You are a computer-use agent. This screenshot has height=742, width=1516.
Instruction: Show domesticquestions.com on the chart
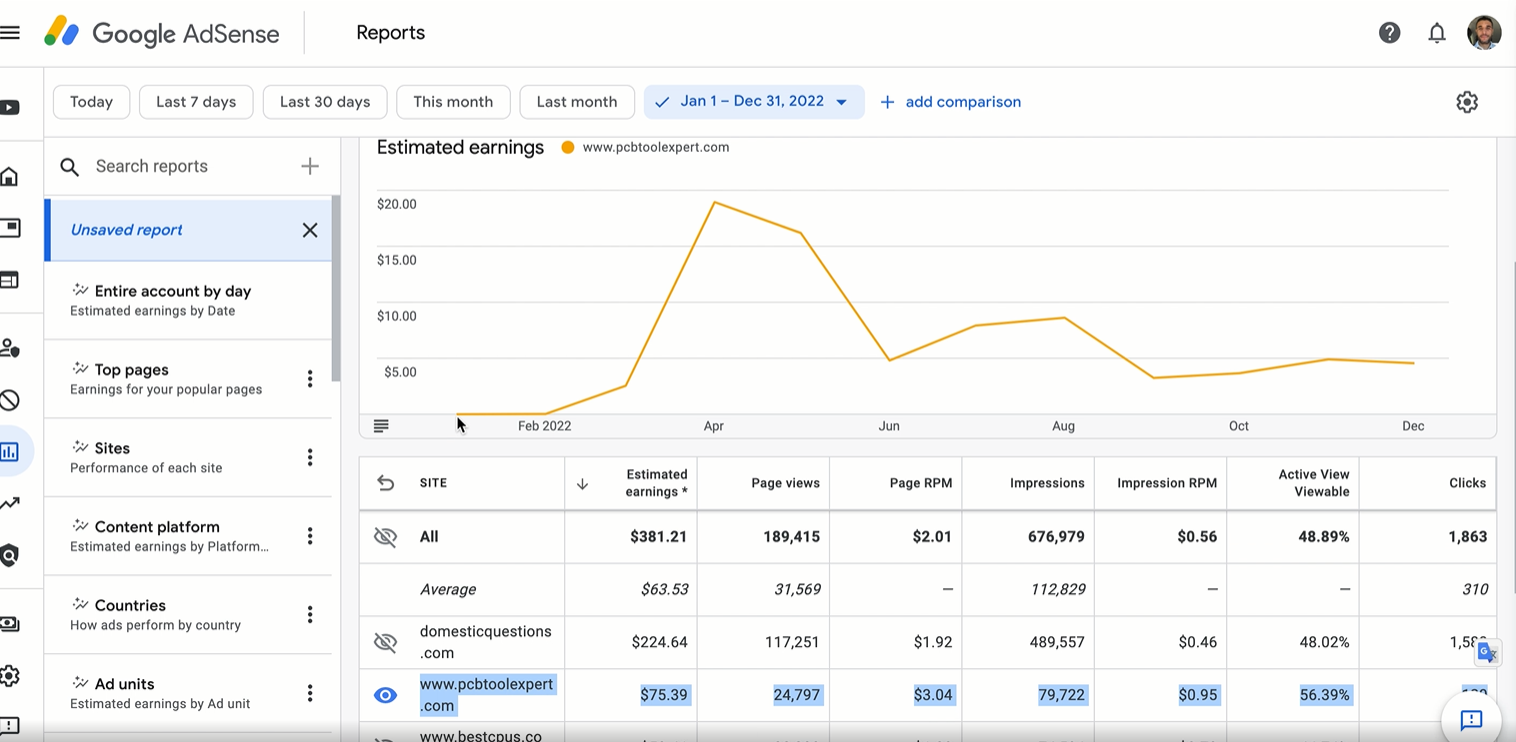(385, 642)
